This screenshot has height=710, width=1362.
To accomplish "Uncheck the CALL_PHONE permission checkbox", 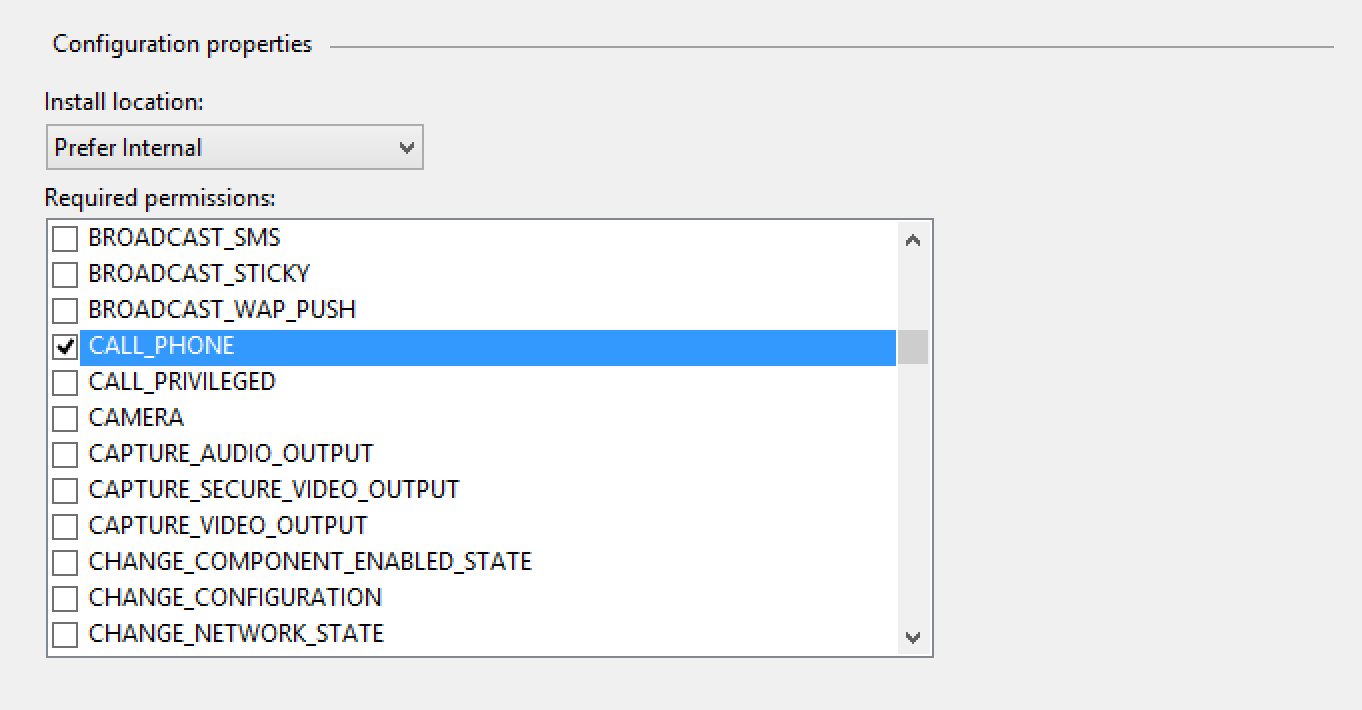I will click(x=65, y=347).
